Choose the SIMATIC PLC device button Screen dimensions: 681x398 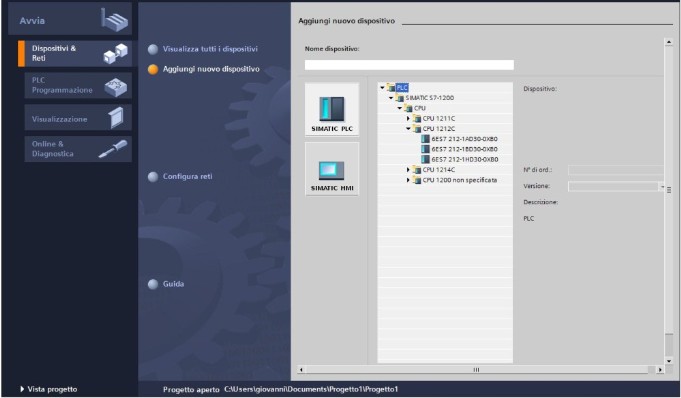(332, 109)
